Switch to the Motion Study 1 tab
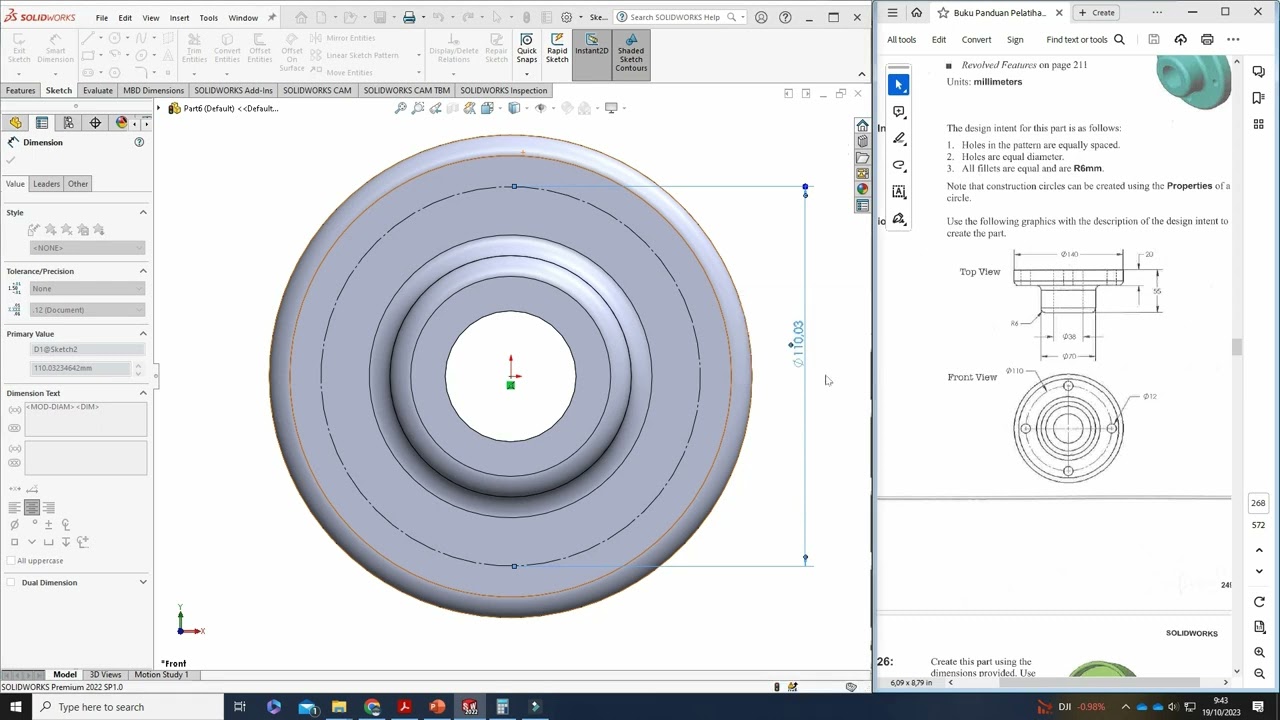This screenshot has width=1280, height=720. coord(161,674)
